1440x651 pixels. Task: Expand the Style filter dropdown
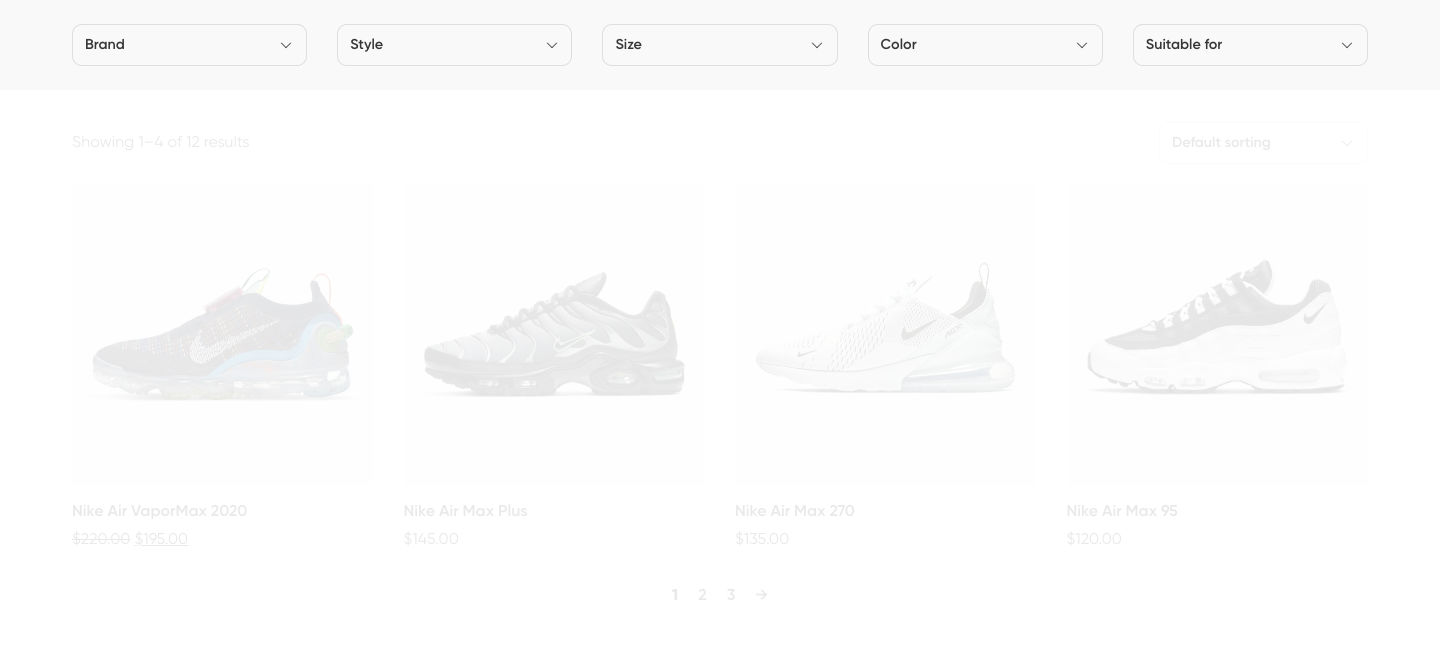(x=453, y=45)
